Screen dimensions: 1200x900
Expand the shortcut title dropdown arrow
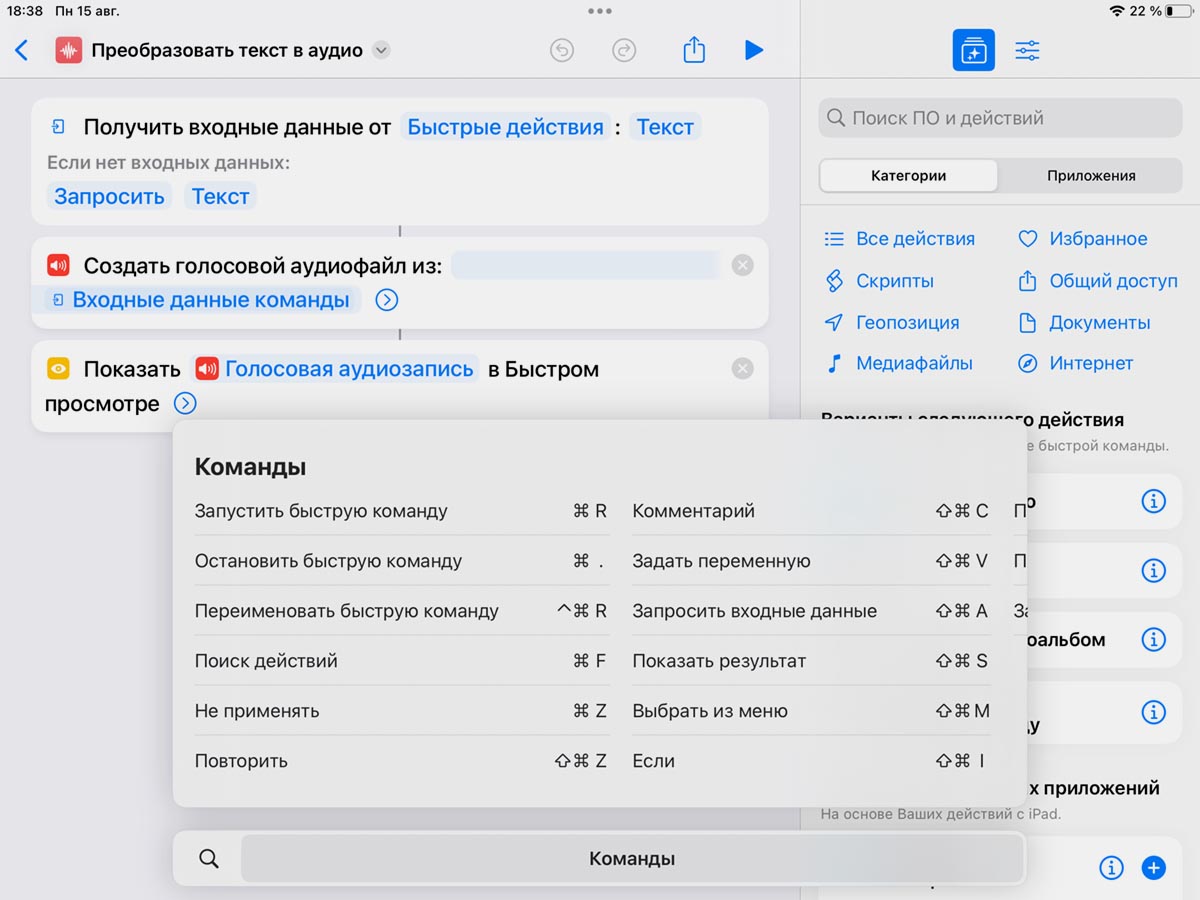pos(381,50)
